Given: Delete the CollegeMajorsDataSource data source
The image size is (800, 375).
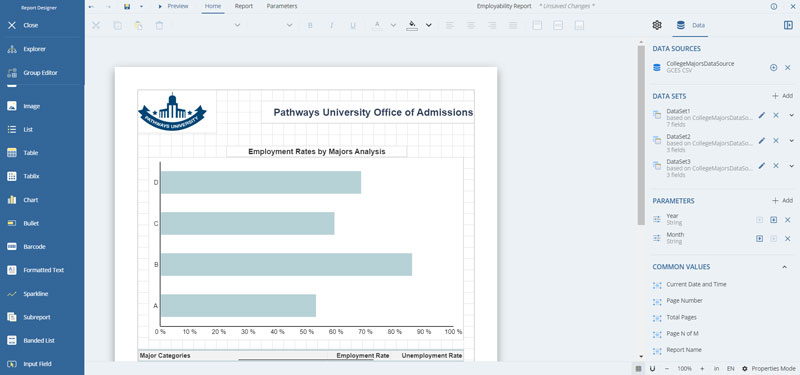Looking at the screenshot, I should (787, 67).
